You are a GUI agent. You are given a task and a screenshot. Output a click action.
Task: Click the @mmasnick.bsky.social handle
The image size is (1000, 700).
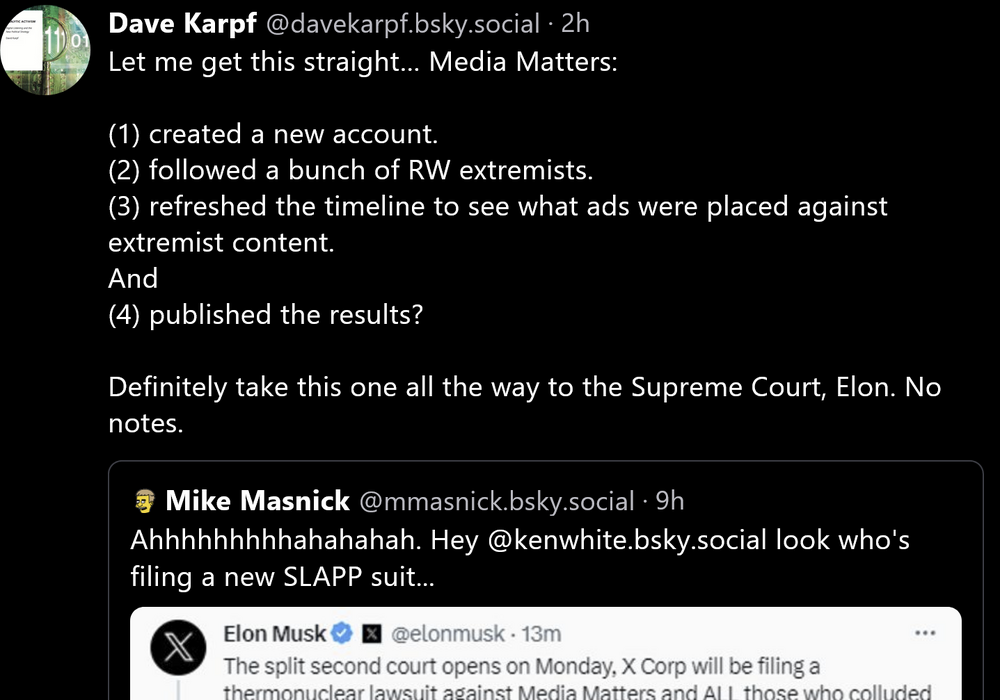[496, 501]
